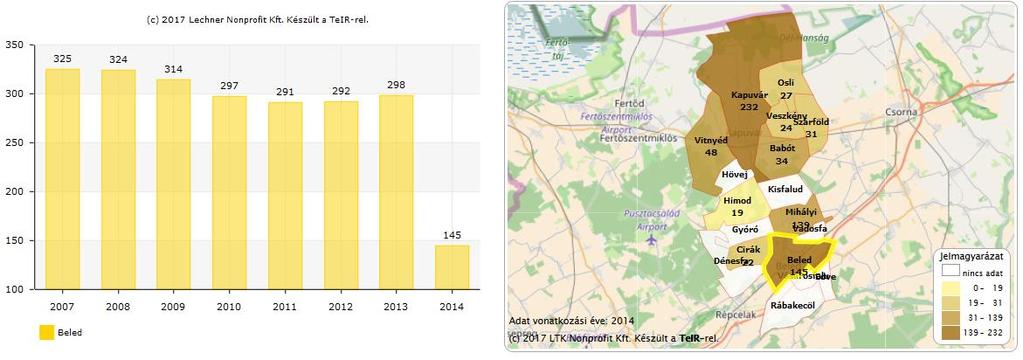1023x360 pixels.
Task: Select the Vitnyéd region labeled 48
Action: pos(711,145)
